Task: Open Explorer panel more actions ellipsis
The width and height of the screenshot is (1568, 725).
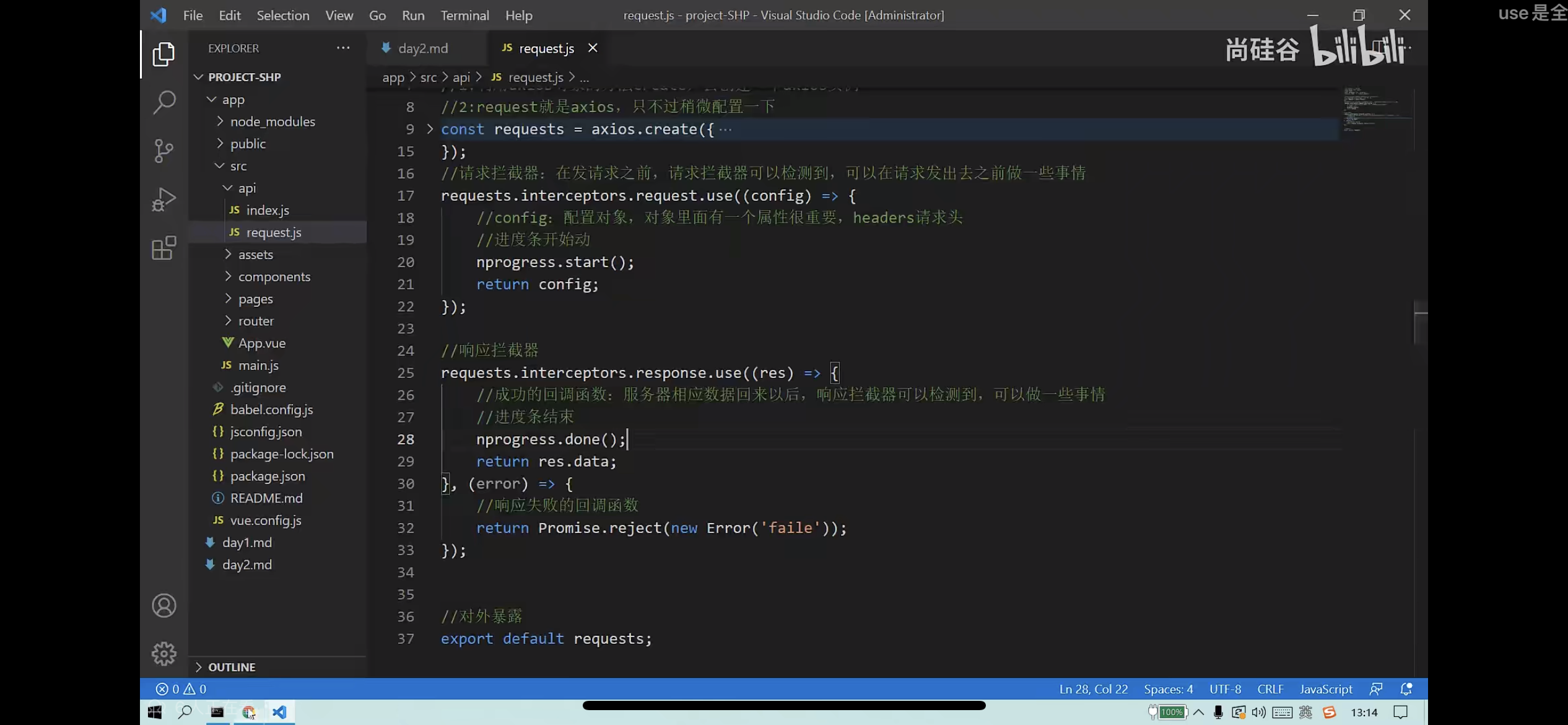Action: (343, 48)
